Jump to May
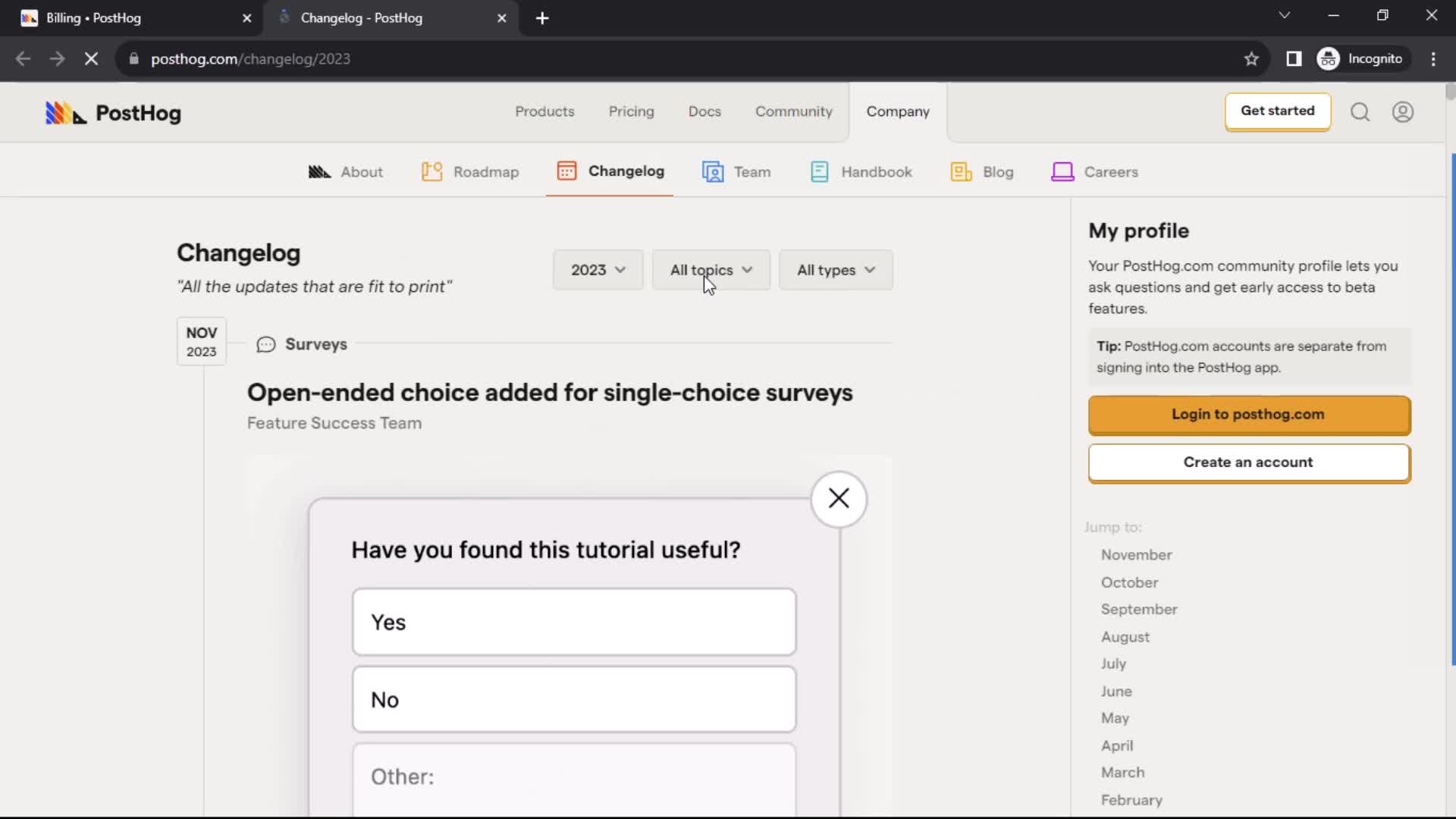This screenshot has width=1456, height=819. pyautogui.click(x=1115, y=718)
